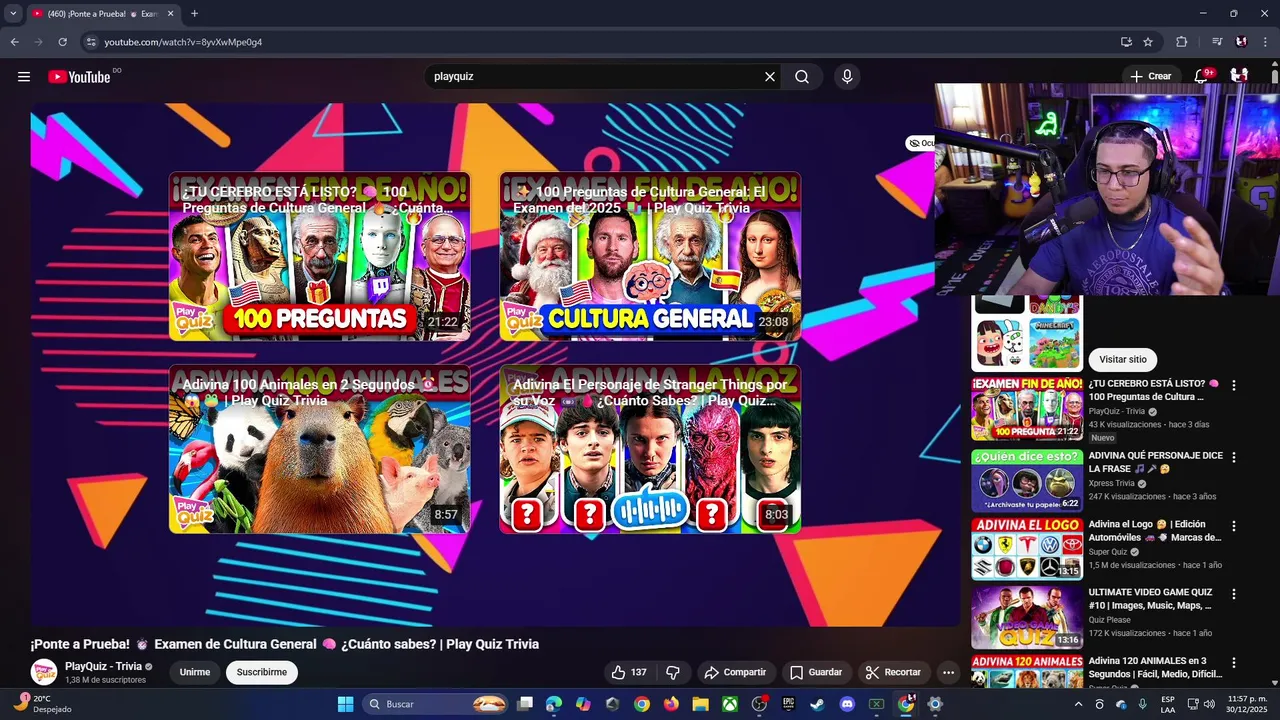Screen dimensions: 1280x720
Task: Save video with Guardar button
Action: 816,672
